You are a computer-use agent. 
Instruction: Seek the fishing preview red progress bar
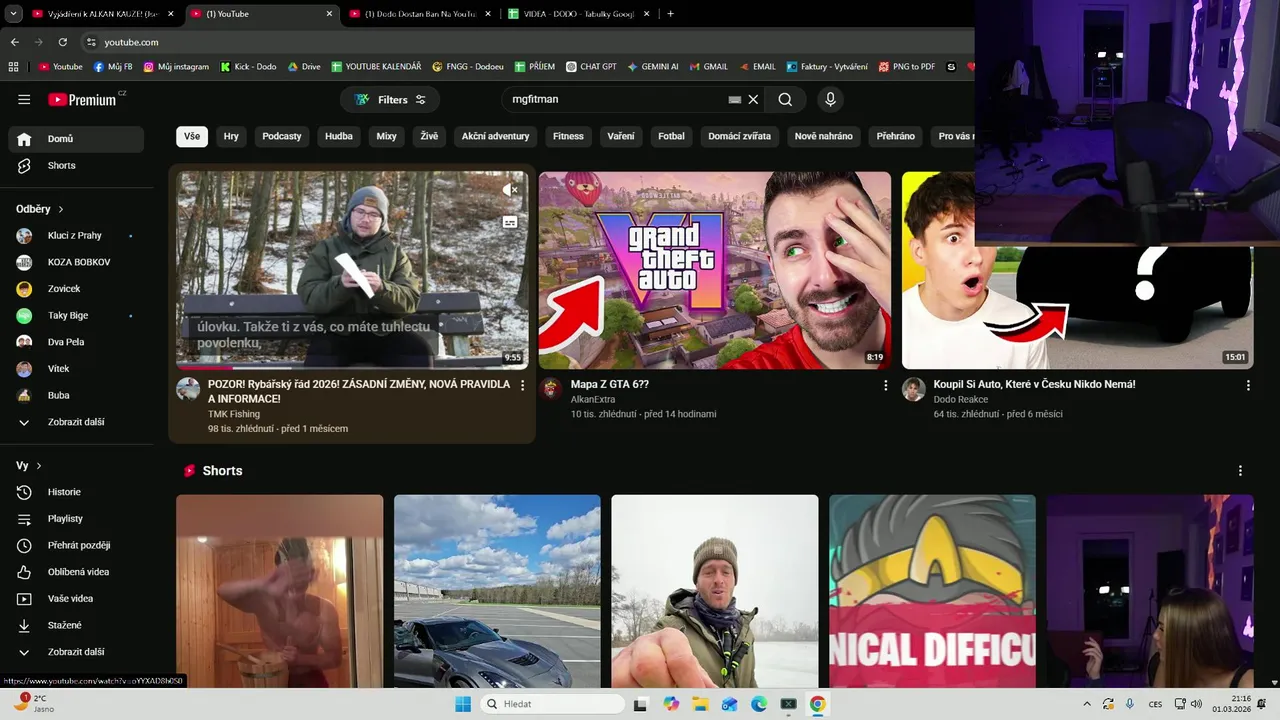point(352,367)
